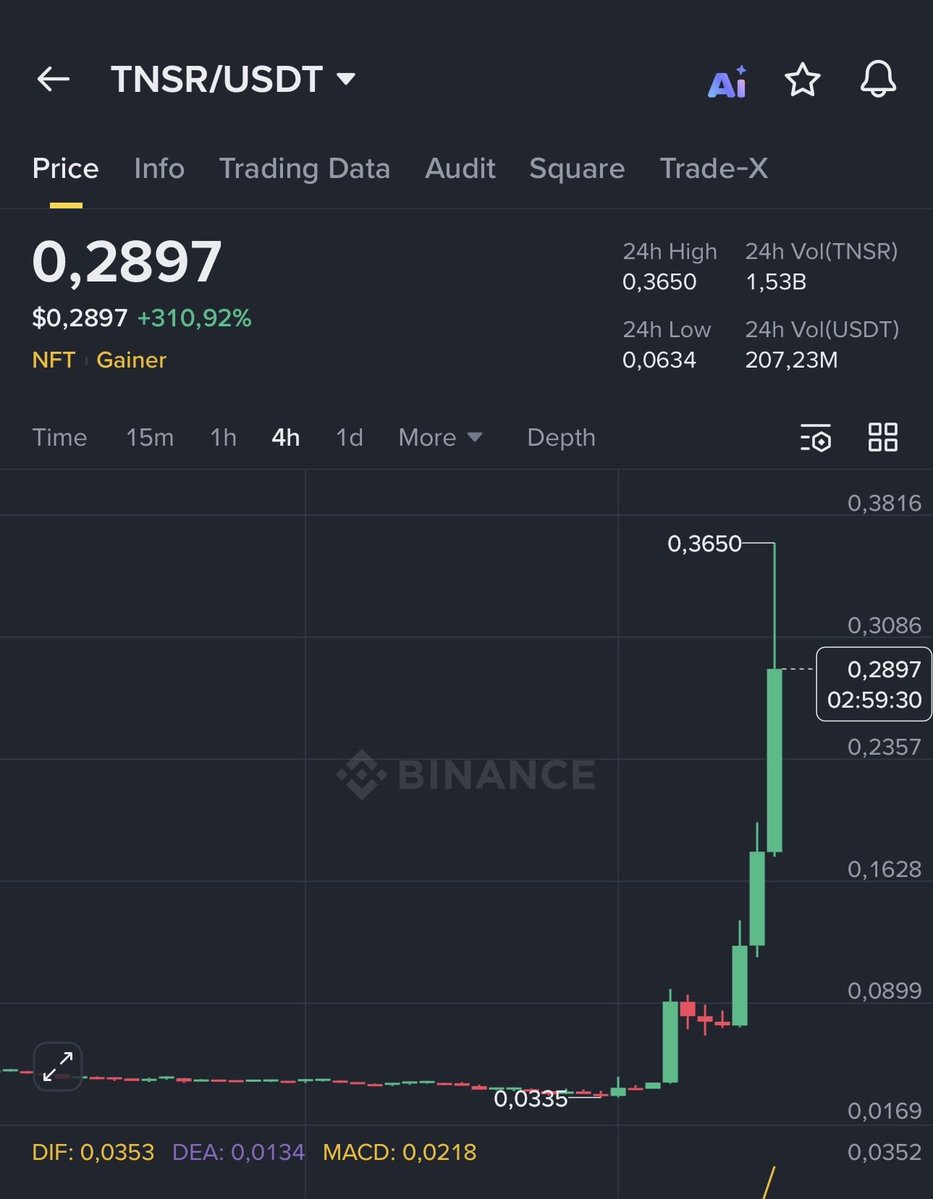The height and width of the screenshot is (1199, 933).
Task: Go back using the left arrow
Action: (54, 79)
